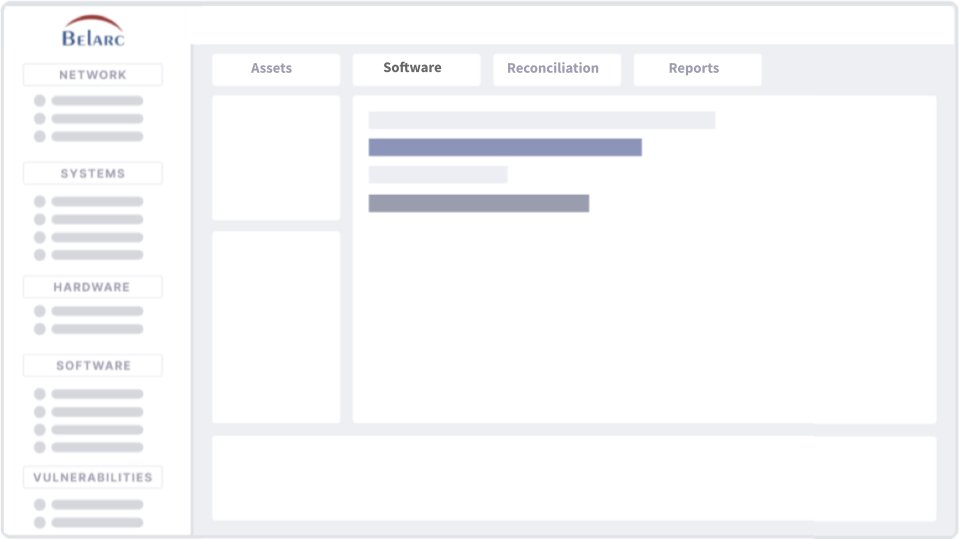Click the Belarc logo
The width and height of the screenshot is (960, 540).
pyautogui.click(x=93, y=31)
